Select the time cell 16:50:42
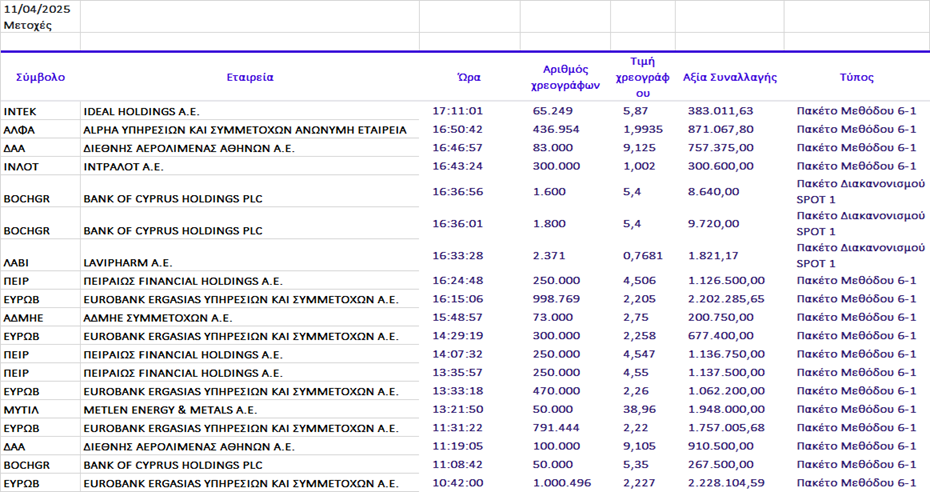 coord(457,129)
